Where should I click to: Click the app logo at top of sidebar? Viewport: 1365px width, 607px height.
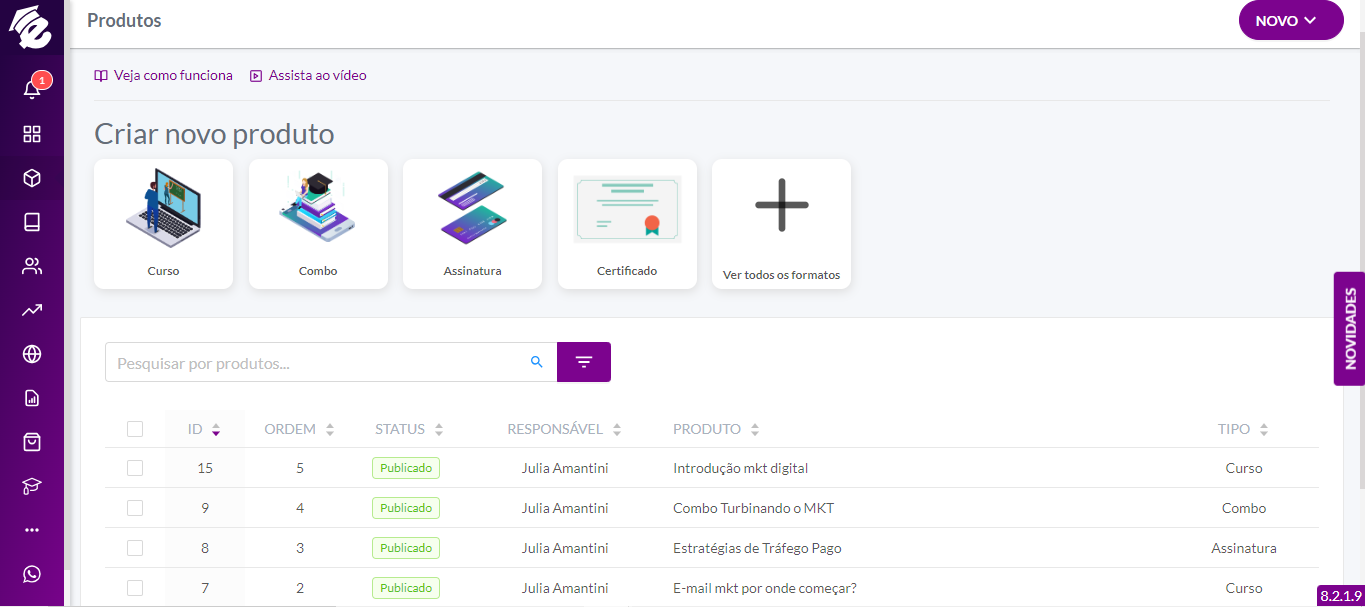tap(31, 27)
